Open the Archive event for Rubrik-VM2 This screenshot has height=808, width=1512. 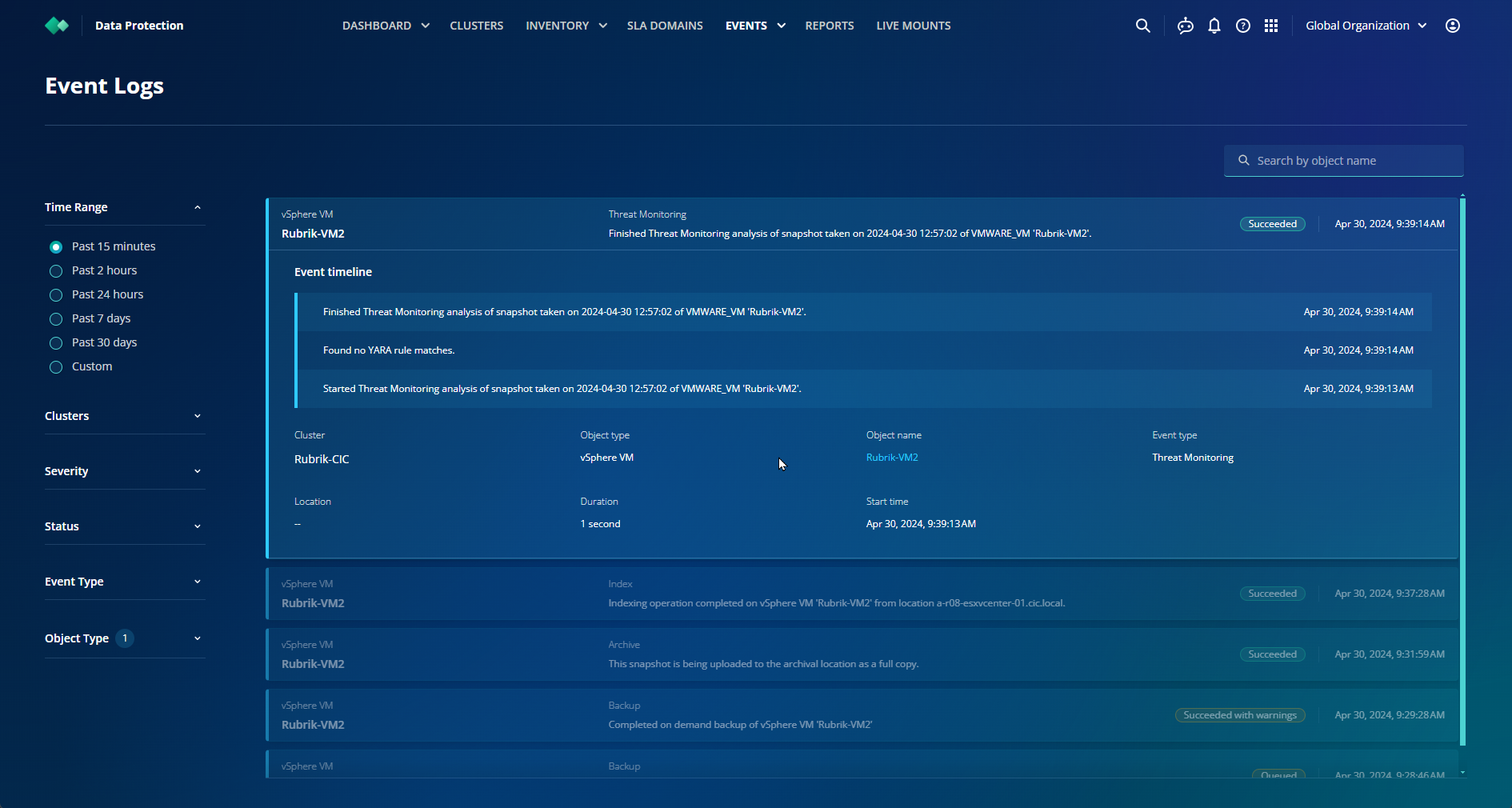[862, 654]
